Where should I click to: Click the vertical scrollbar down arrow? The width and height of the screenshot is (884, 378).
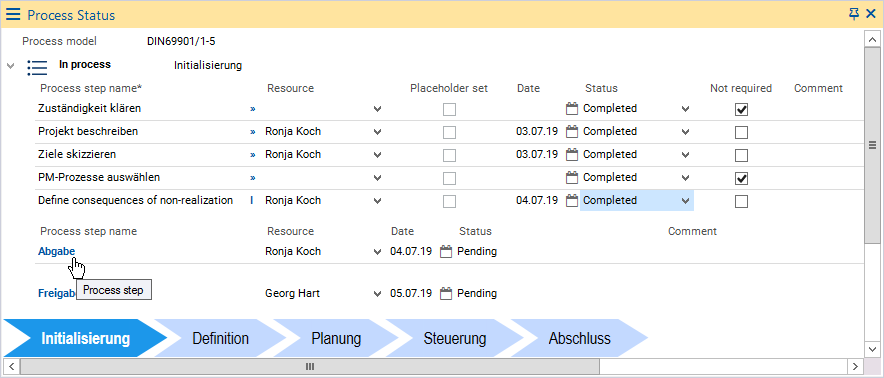(x=872, y=349)
